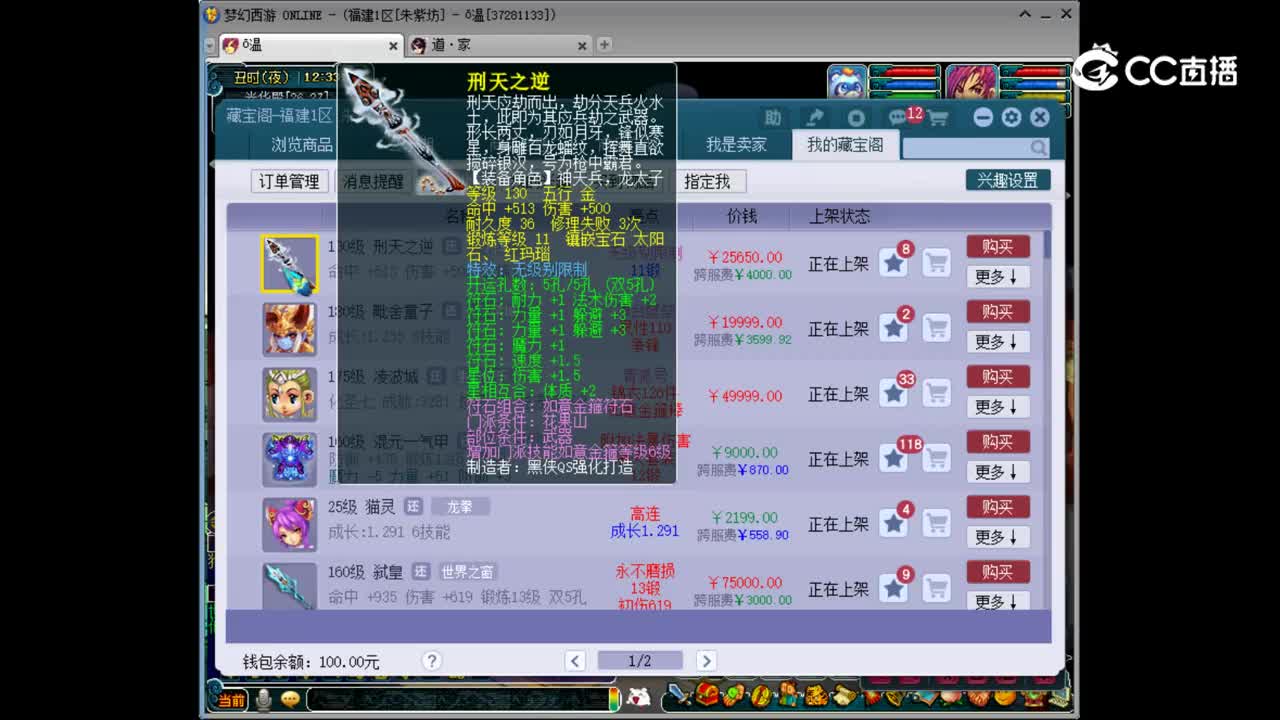
Task: Select the 当前 chat channel button
Action: coord(231,700)
